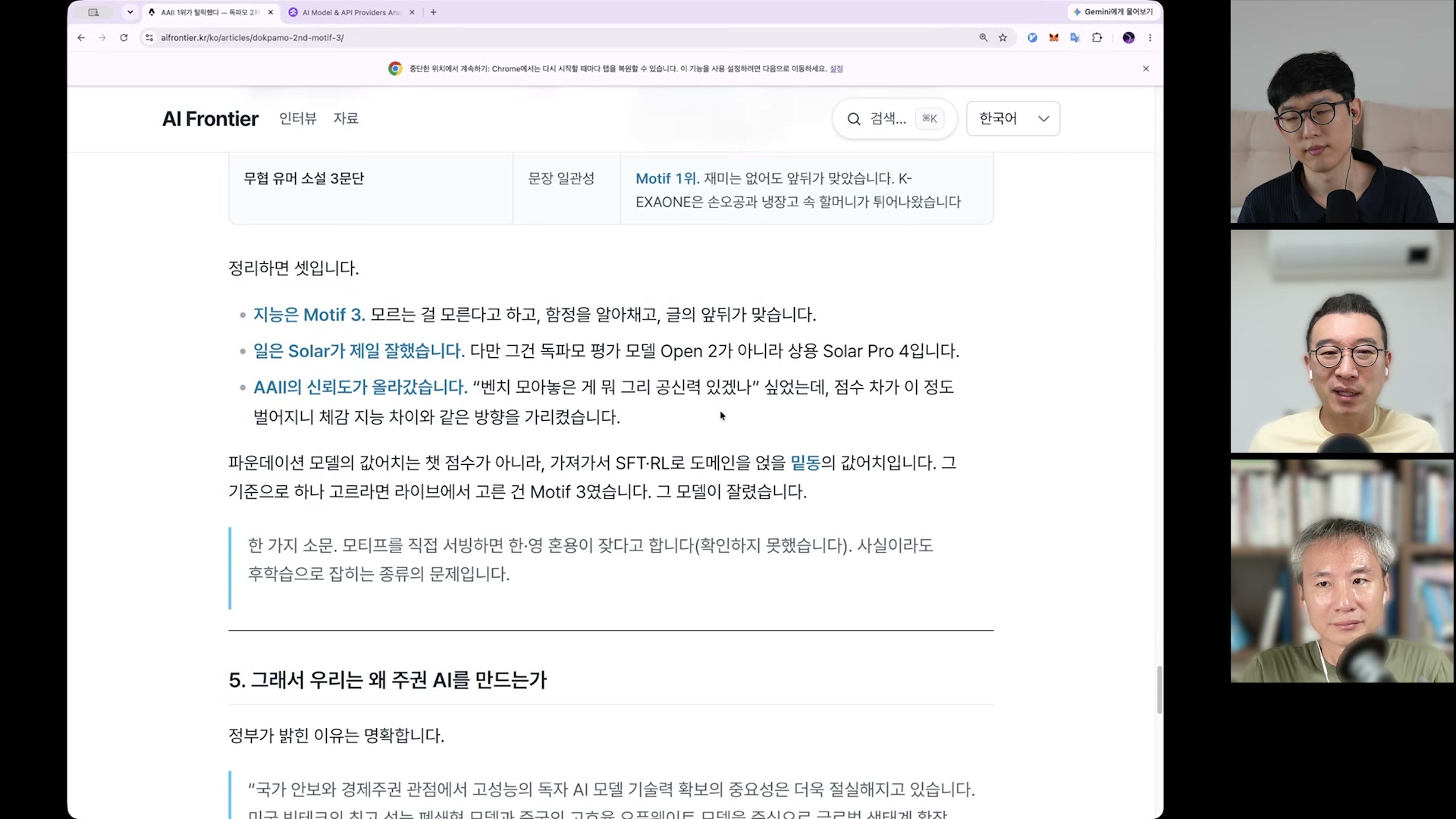
Task: Open a new tab with plus button
Action: tap(433, 12)
